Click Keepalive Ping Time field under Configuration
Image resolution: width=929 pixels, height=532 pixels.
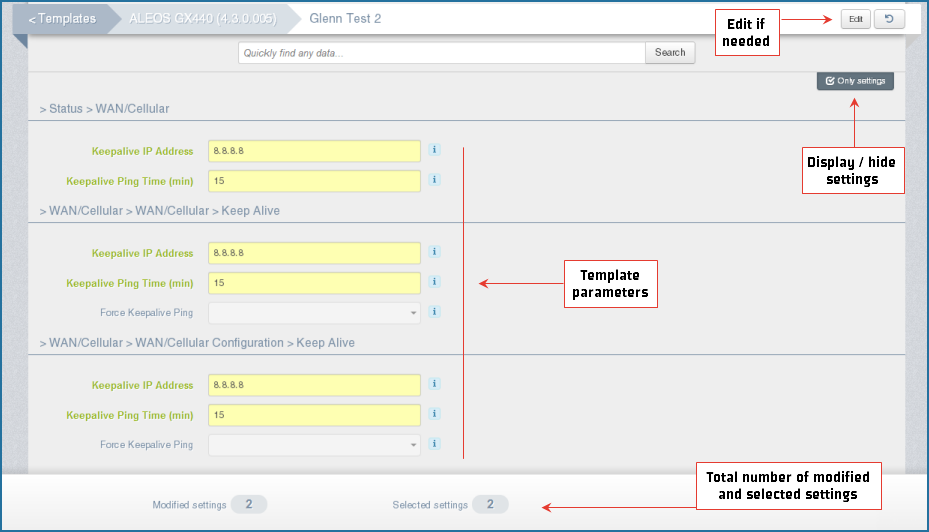(314, 415)
